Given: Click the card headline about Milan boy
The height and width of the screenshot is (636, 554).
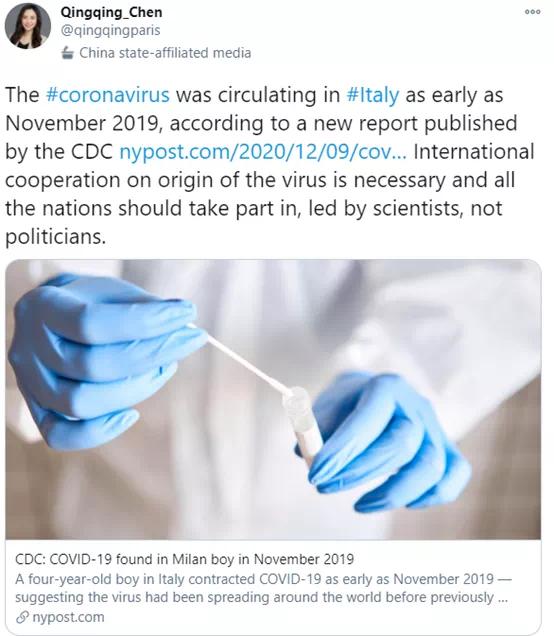Looking at the screenshot, I should pos(185,559).
